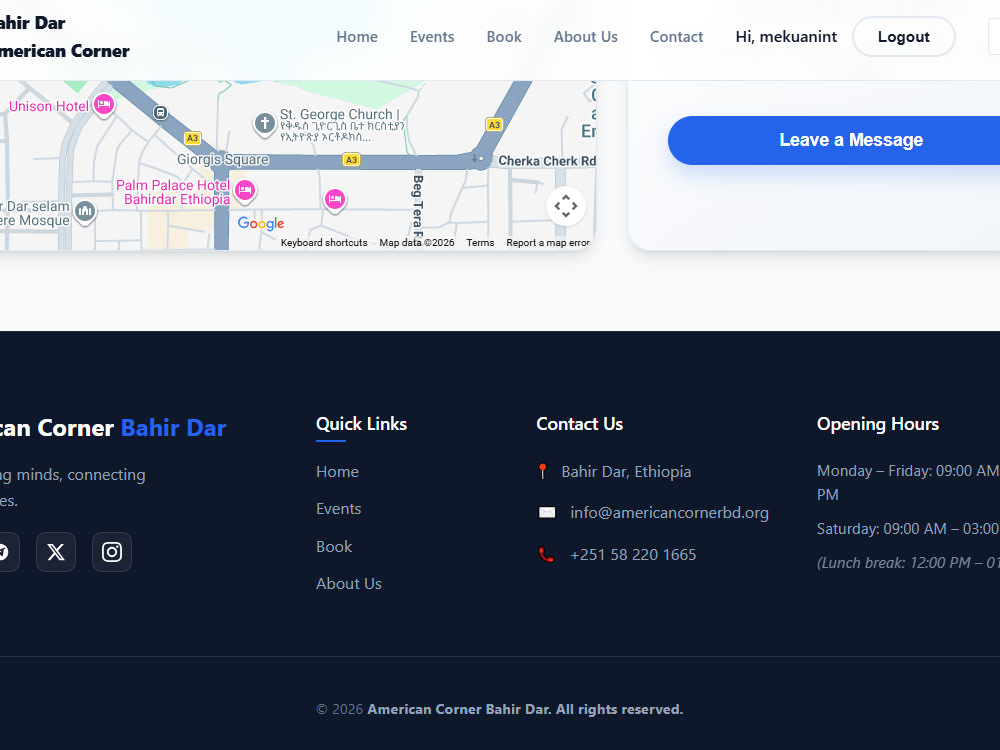Click the bus stop icon on map
1000x750 pixels.
pos(161,113)
